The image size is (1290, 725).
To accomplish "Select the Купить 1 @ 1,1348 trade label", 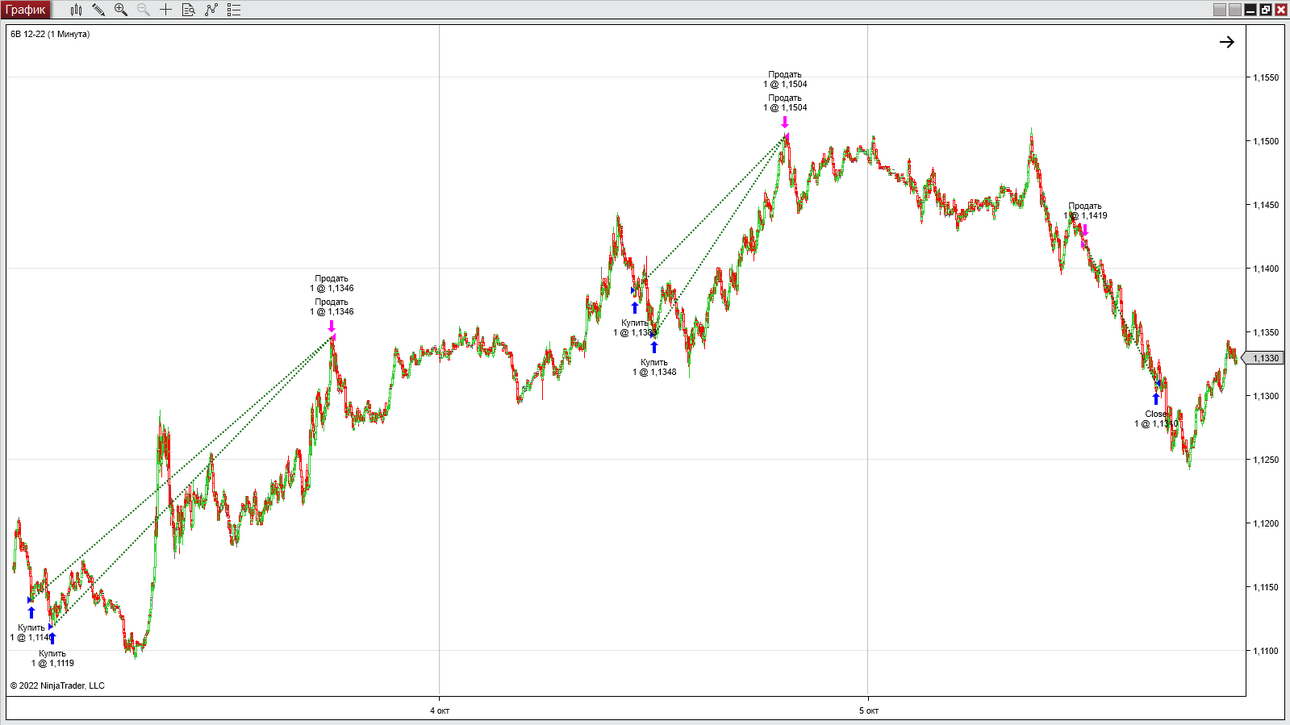I will point(654,367).
